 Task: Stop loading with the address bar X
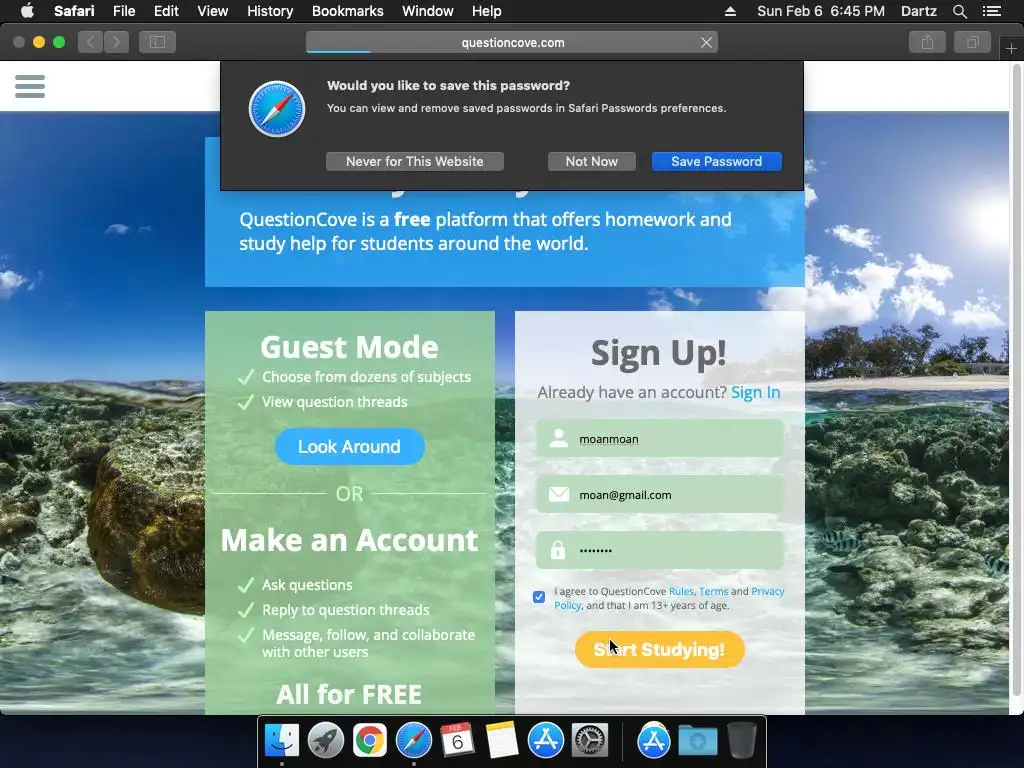706,42
